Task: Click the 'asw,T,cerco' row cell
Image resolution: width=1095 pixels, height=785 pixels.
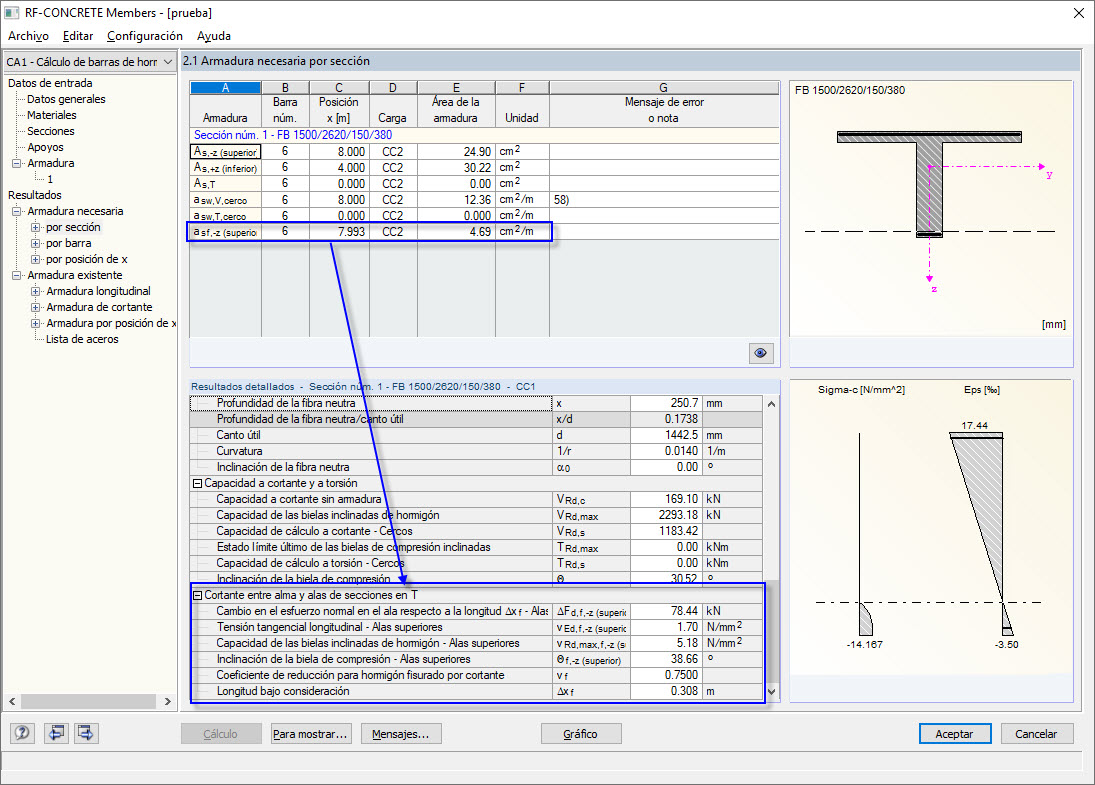Action: tap(226, 216)
